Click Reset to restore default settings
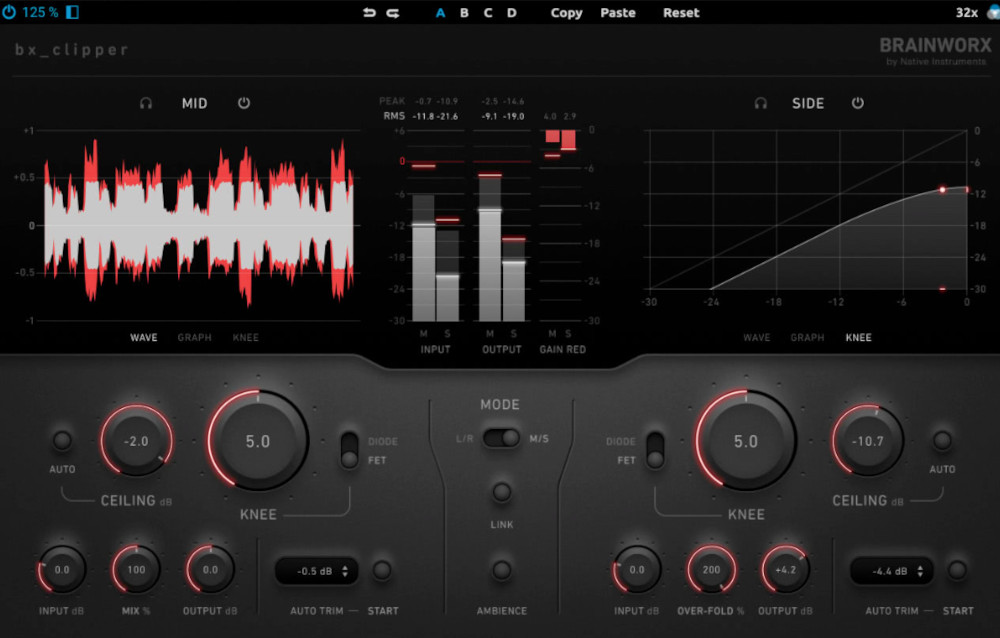 (680, 13)
